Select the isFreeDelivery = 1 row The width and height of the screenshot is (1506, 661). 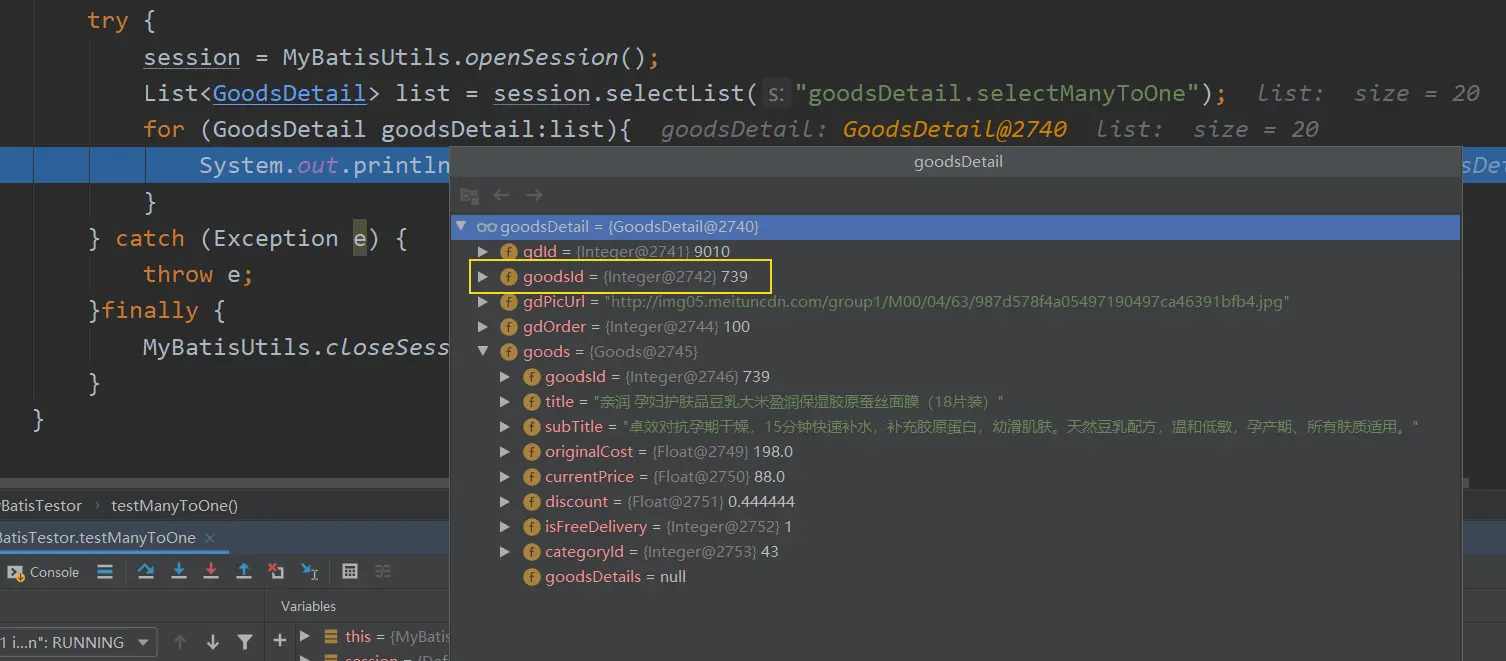click(x=955, y=527)
